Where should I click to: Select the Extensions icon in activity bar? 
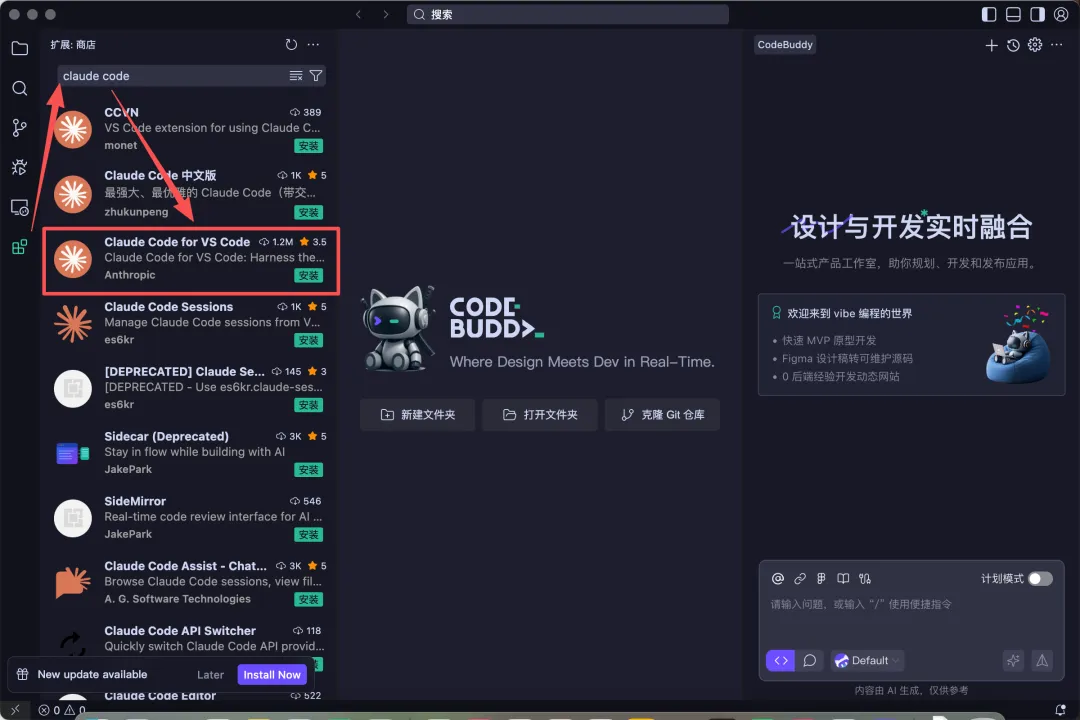point(19,247)
